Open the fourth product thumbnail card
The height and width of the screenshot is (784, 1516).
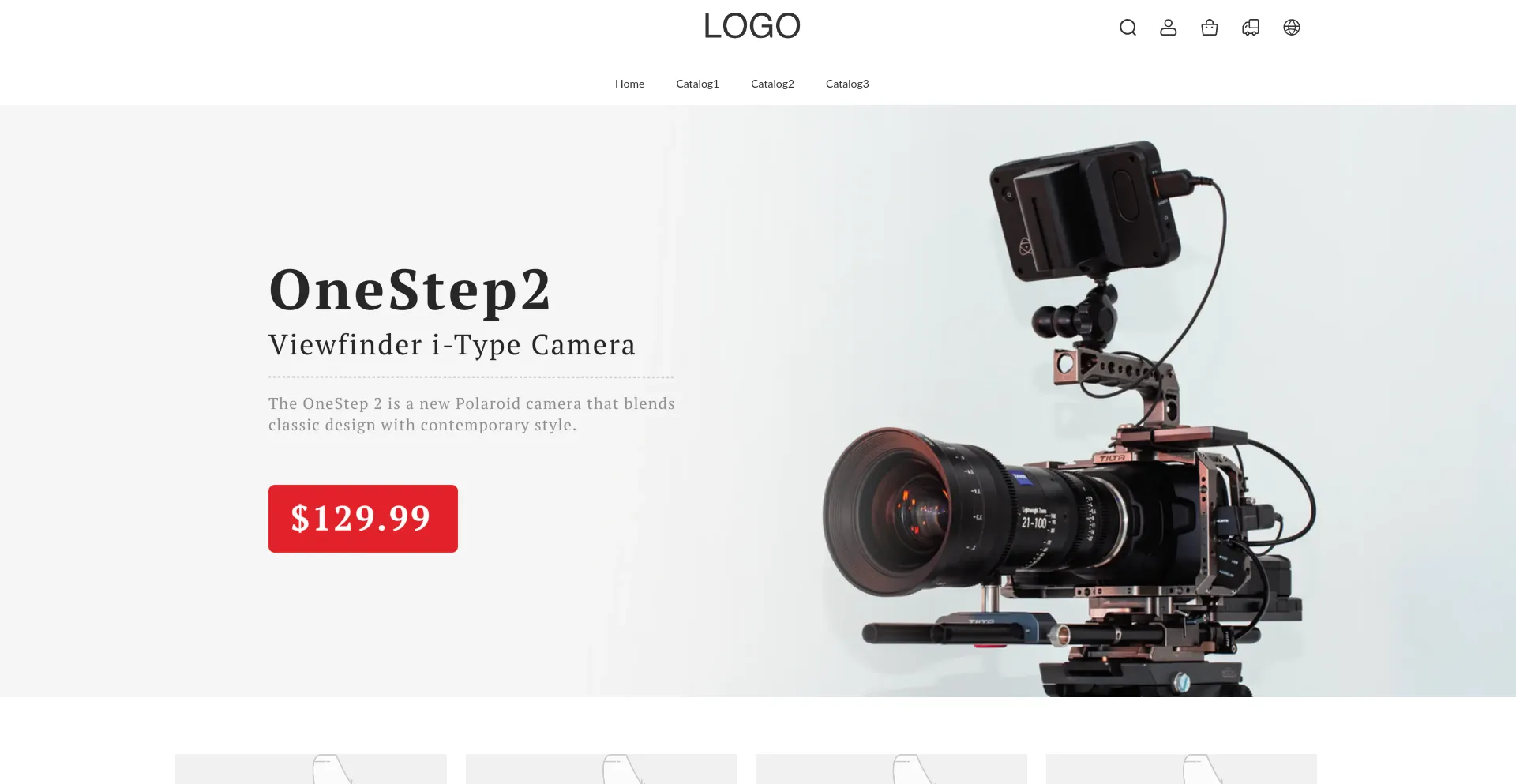pyautogui.click(x=1181, y=769)
